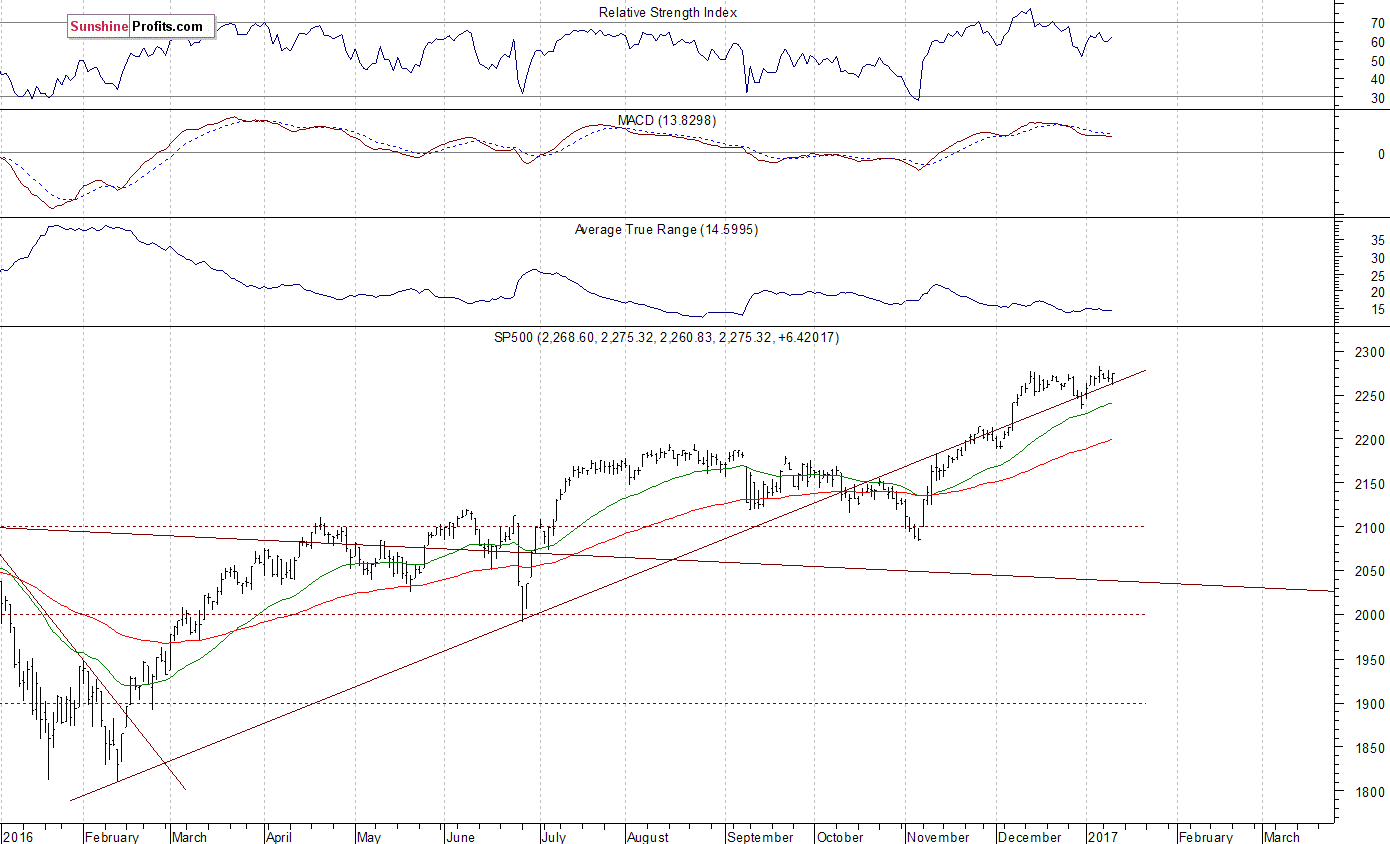1390x844 pixels.
Task: Click RSI axis value 70
Action: pyautogui.click(x=1377, y=23)
